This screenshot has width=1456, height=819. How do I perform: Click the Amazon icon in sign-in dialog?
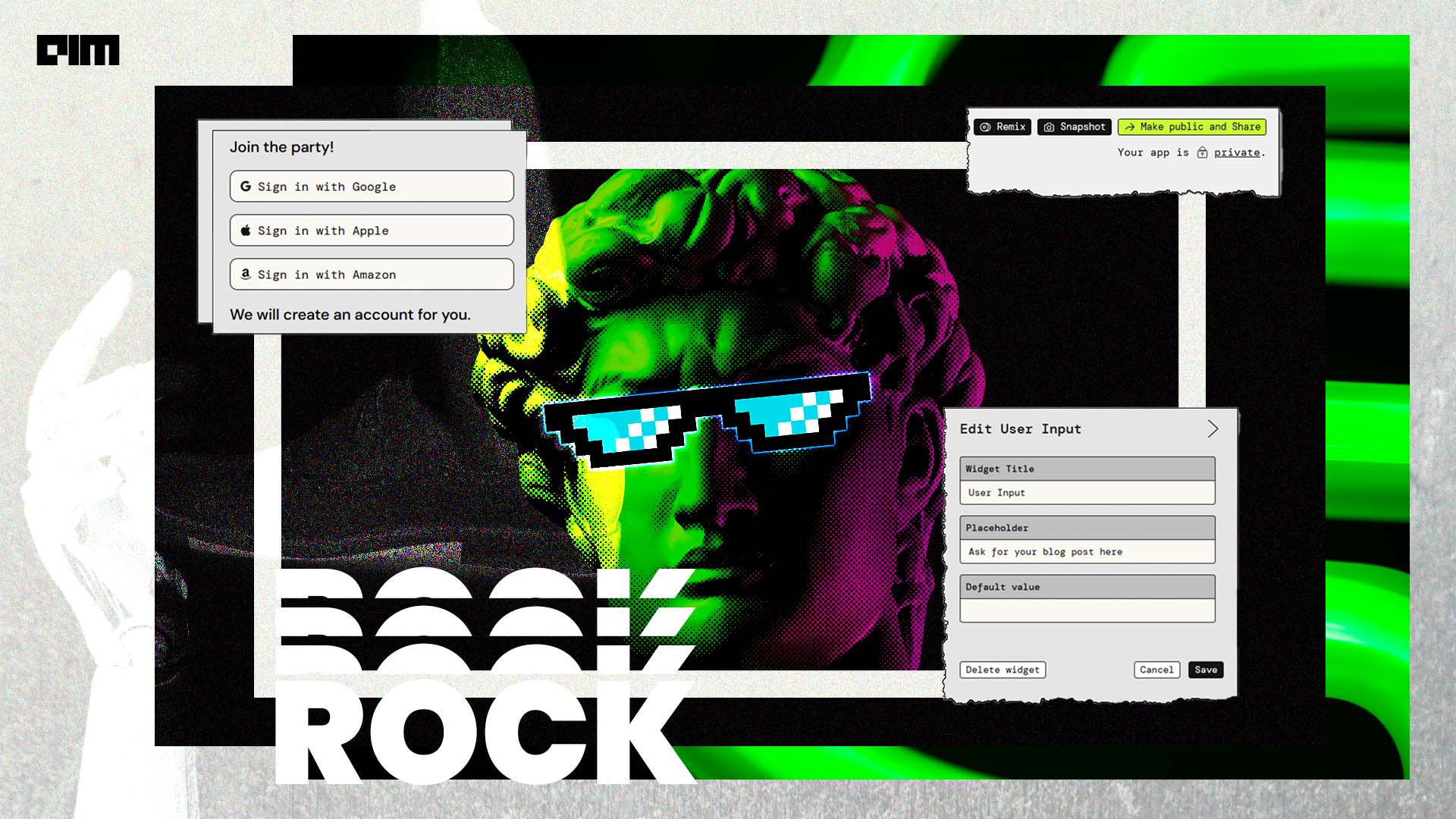244,274
